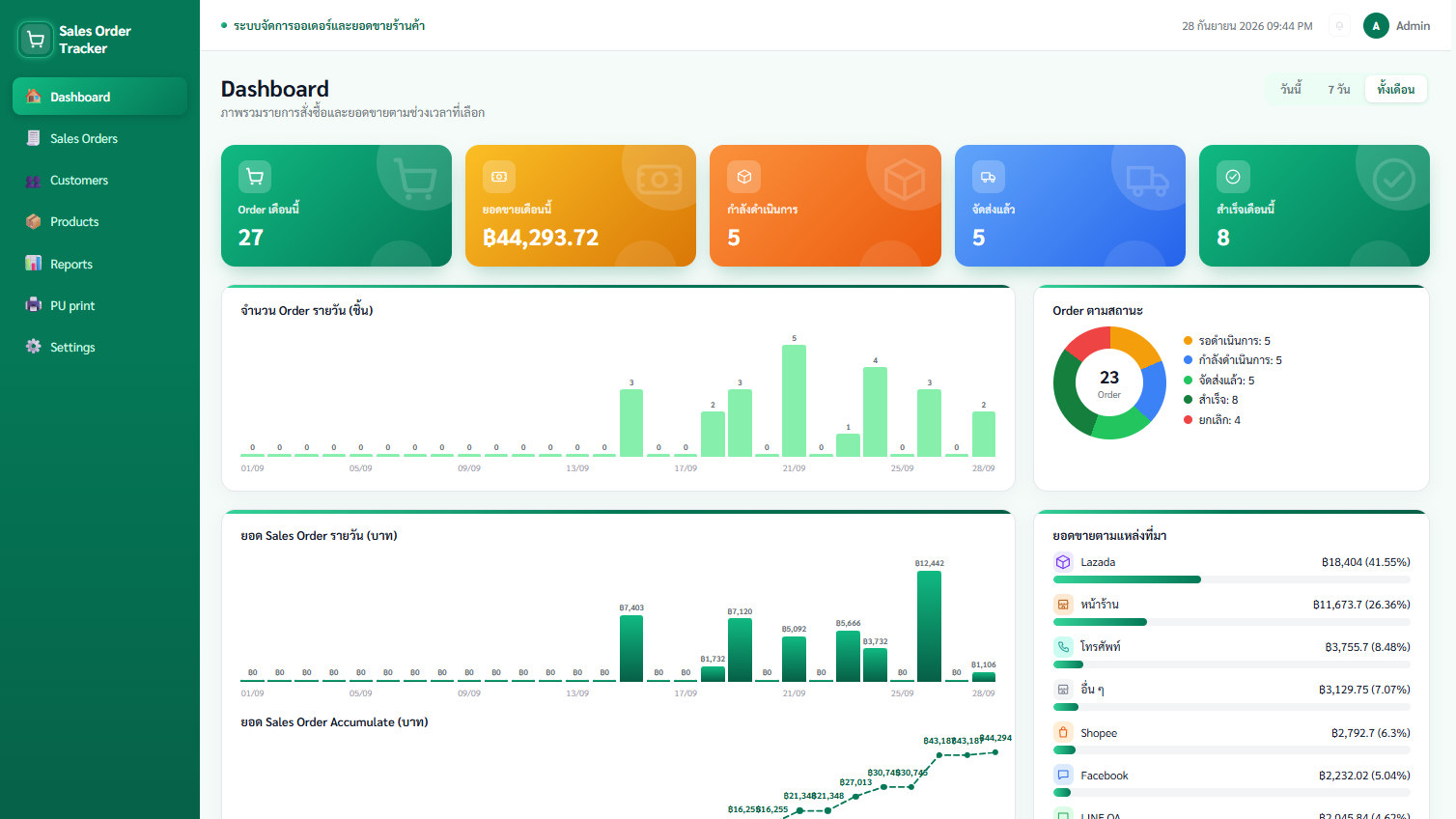Click the Order ตามสถานะ panel title

tap(1098, 311)
